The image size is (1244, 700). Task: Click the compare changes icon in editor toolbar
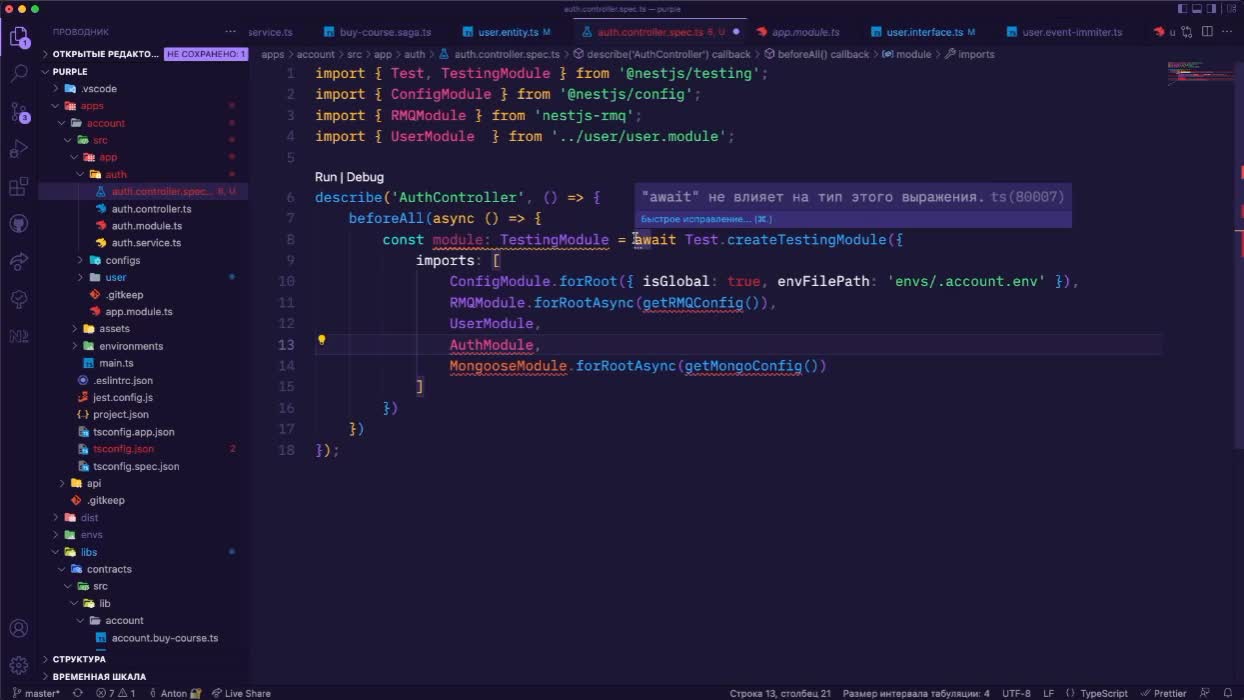1186,32
